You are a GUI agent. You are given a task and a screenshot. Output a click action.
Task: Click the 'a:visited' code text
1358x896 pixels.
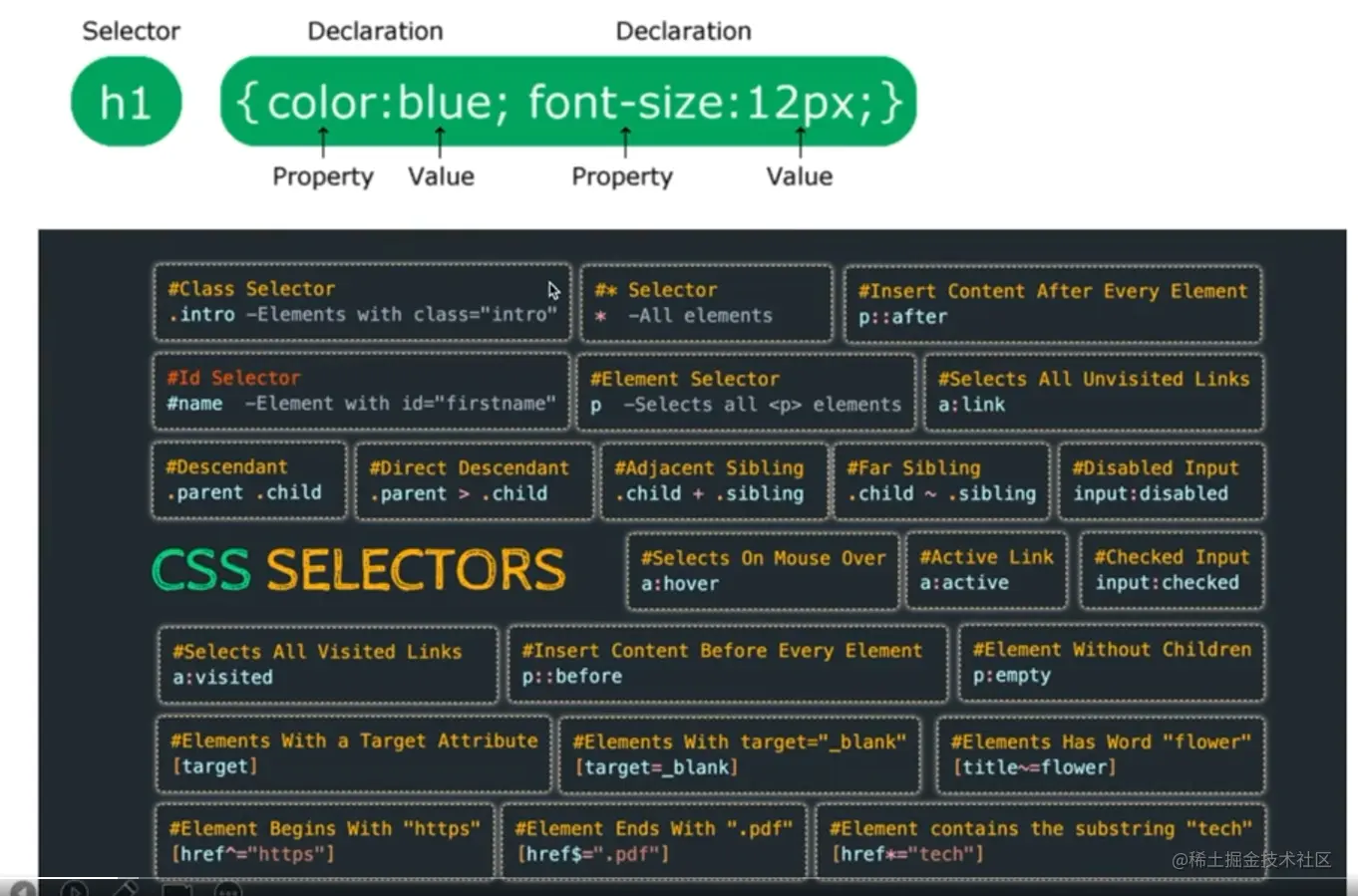click(222, 677)
